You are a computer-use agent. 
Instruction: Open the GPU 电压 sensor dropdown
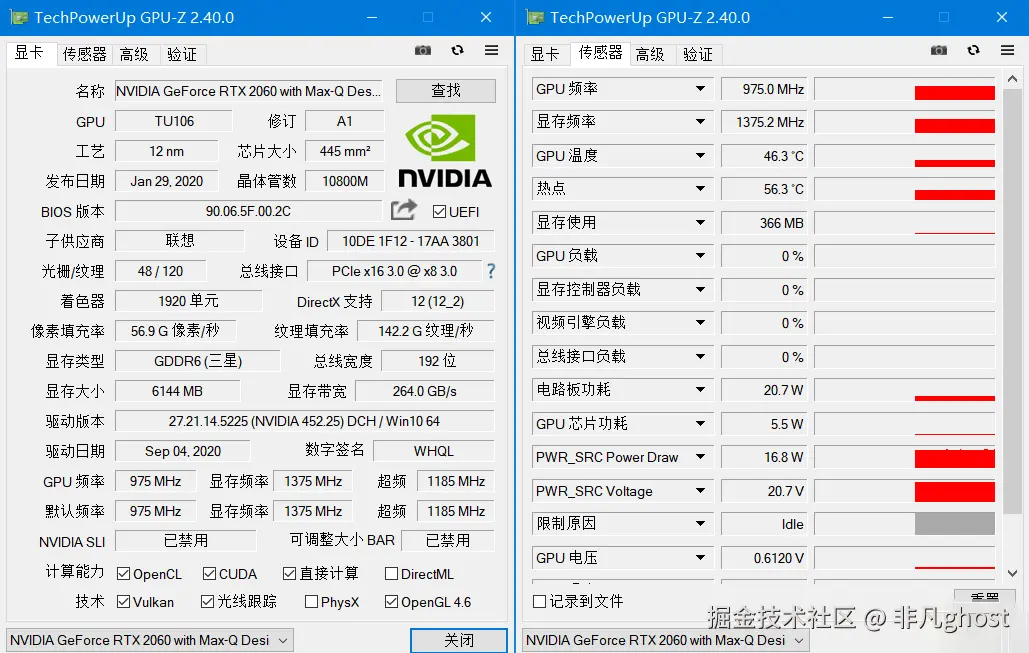(700, 558)
